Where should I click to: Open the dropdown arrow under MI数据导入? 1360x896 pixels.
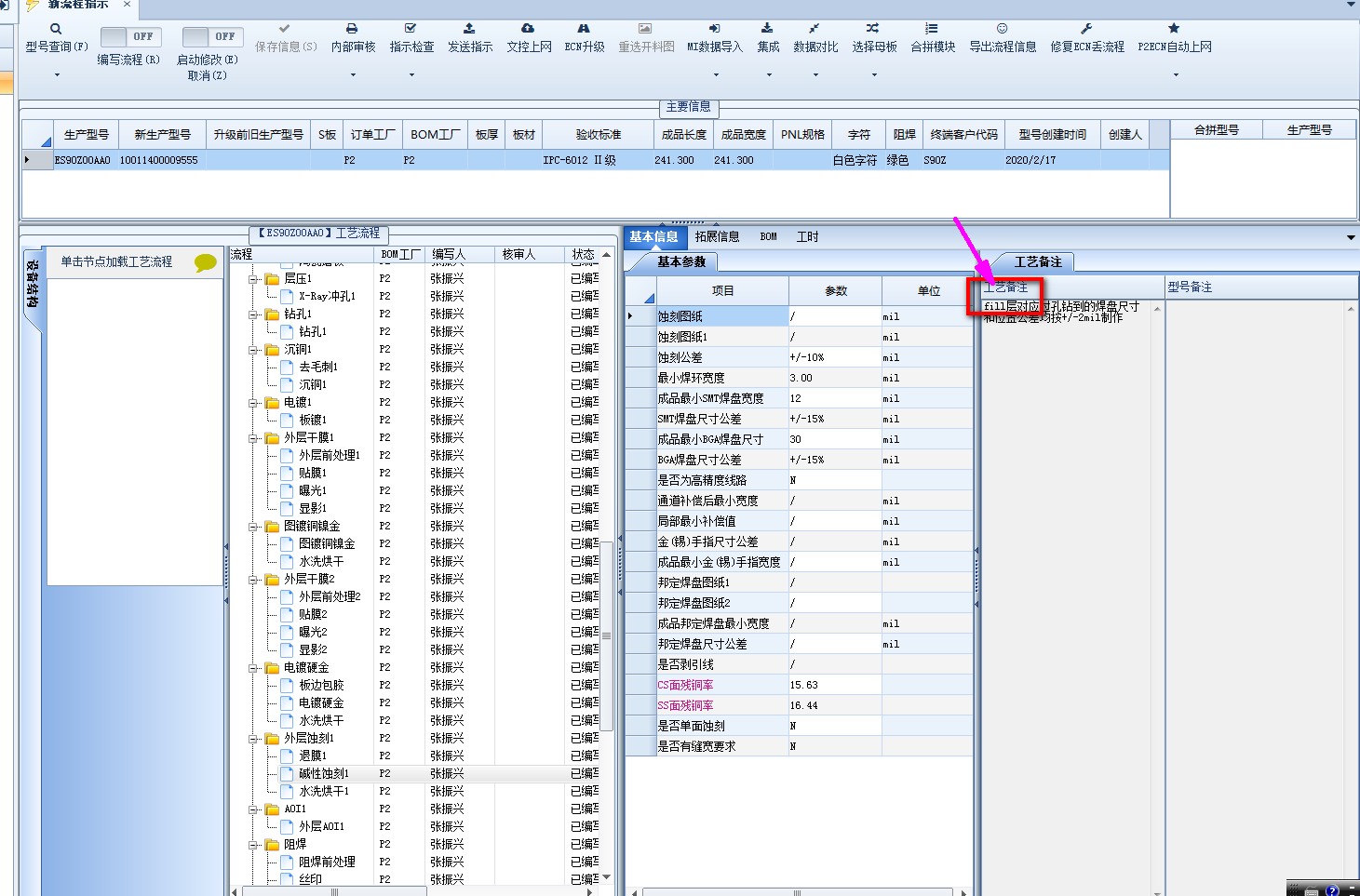[x=716, y=74]
